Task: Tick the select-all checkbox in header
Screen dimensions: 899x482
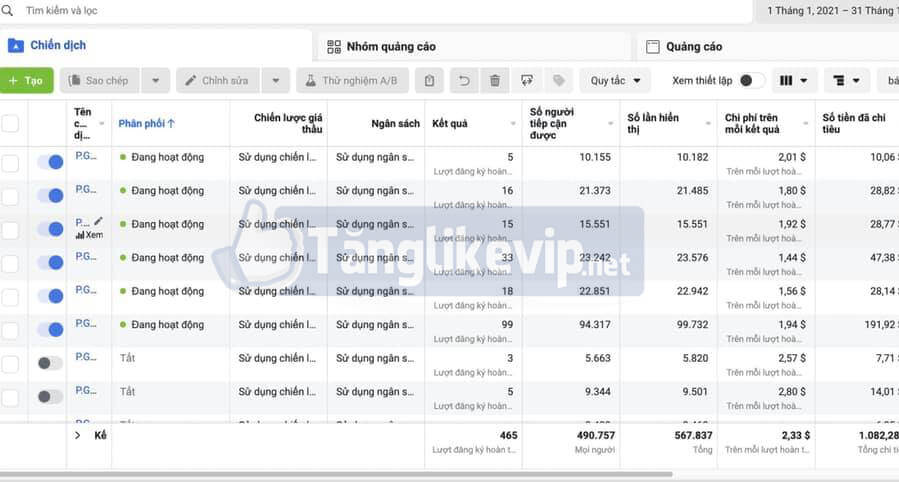Action: point(10,124)
